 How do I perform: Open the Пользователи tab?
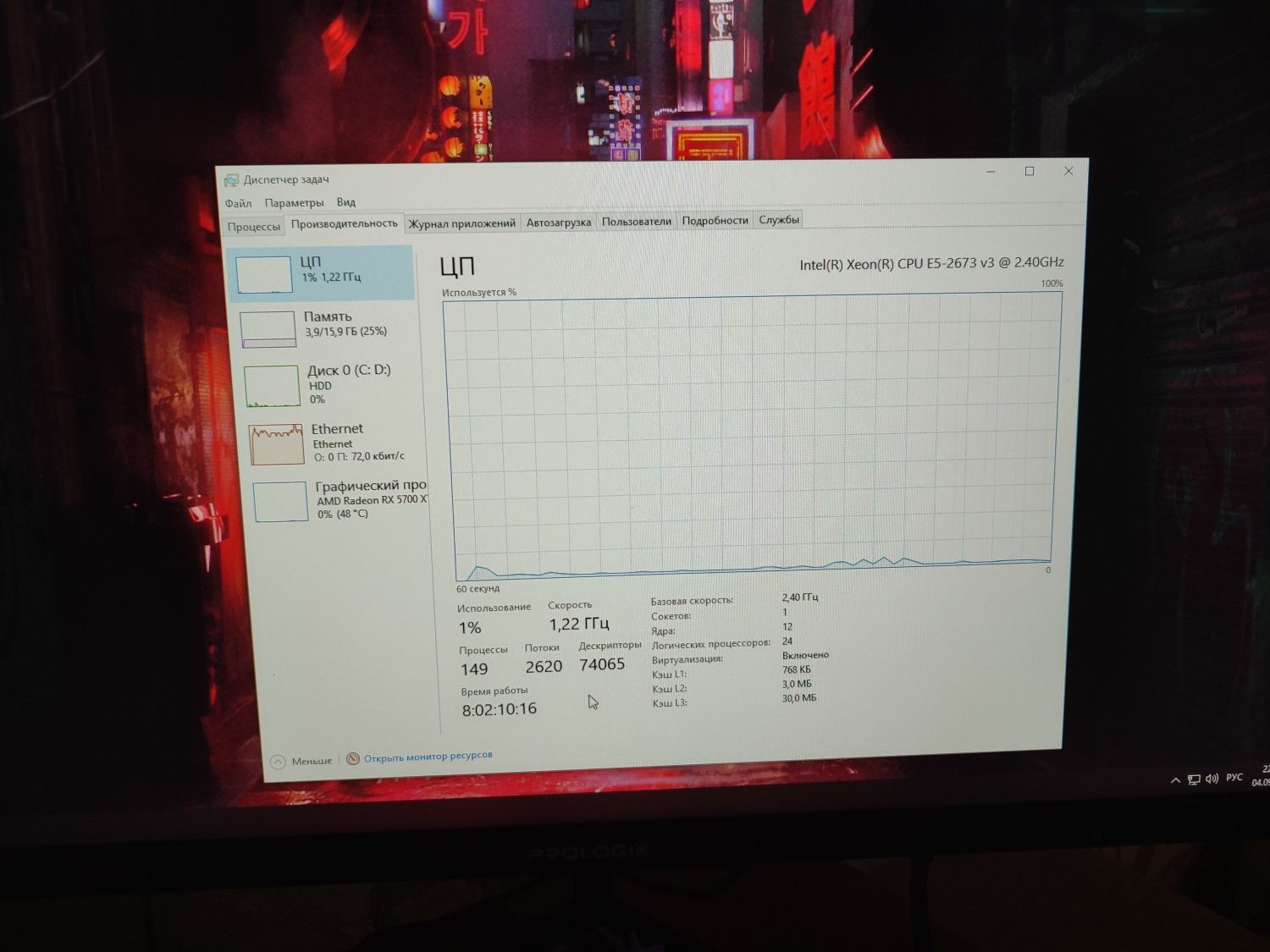tap(636, 222)
